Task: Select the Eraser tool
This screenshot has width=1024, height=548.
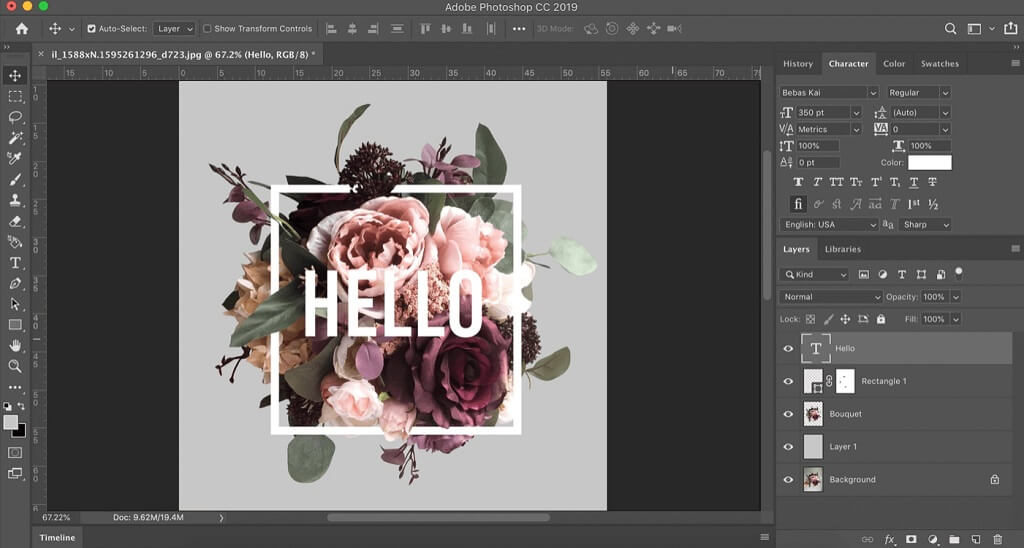Action: 15,221
